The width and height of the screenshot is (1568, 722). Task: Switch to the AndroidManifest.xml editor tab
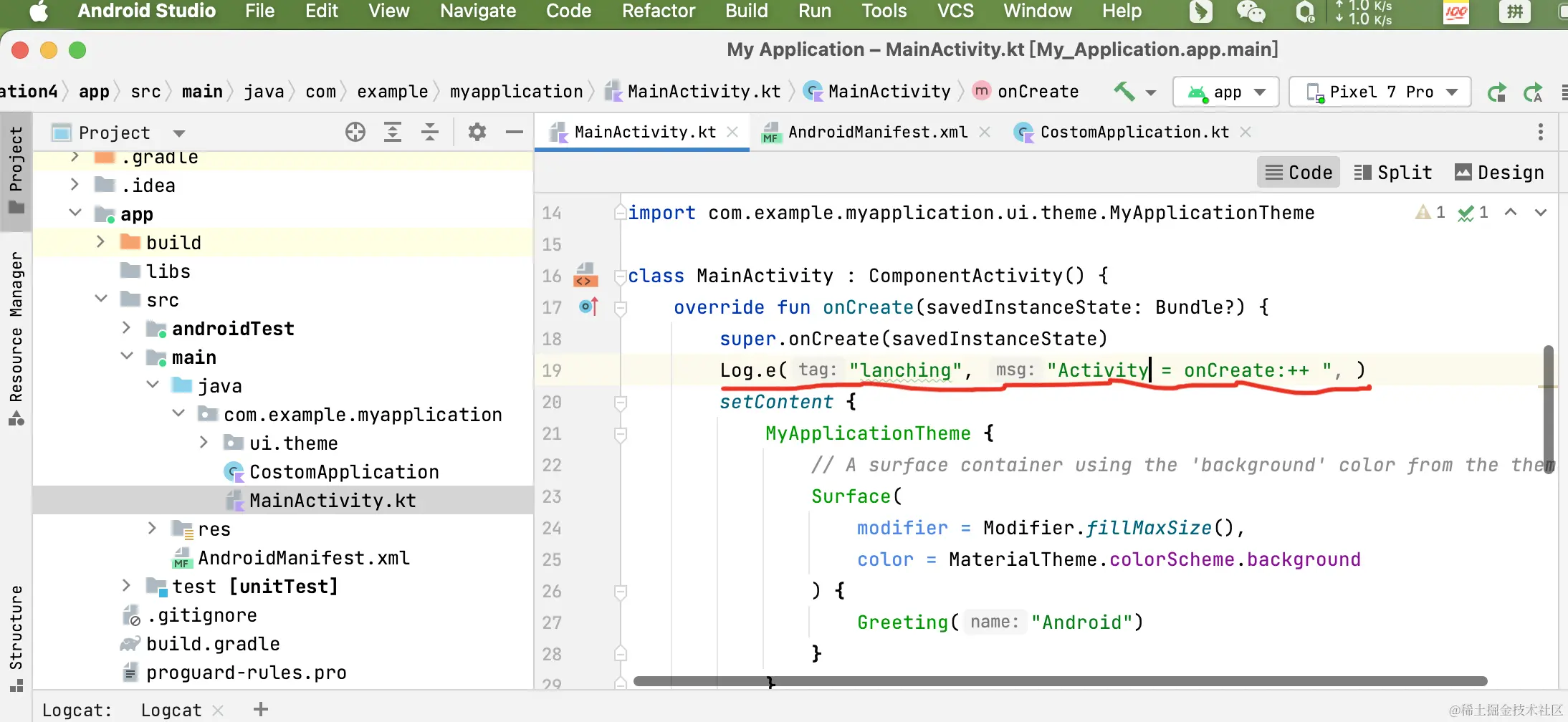pyautogui.click(x=877, y=132)
